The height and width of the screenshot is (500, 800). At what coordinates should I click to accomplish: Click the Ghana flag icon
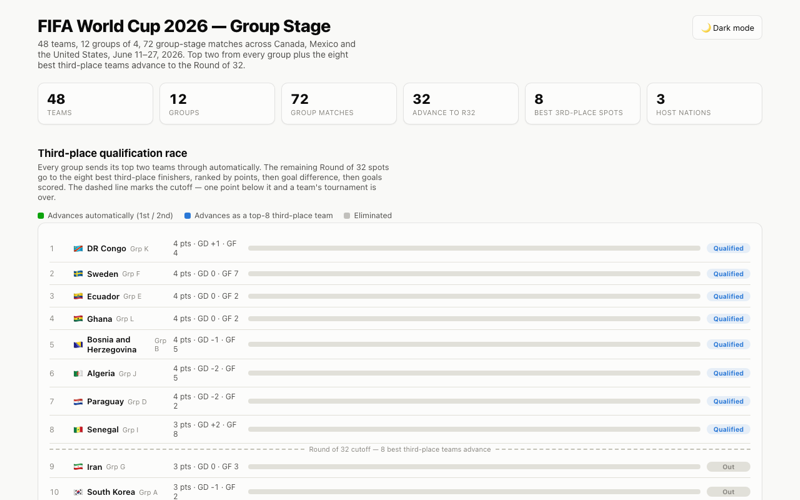[x=78, y=319]
